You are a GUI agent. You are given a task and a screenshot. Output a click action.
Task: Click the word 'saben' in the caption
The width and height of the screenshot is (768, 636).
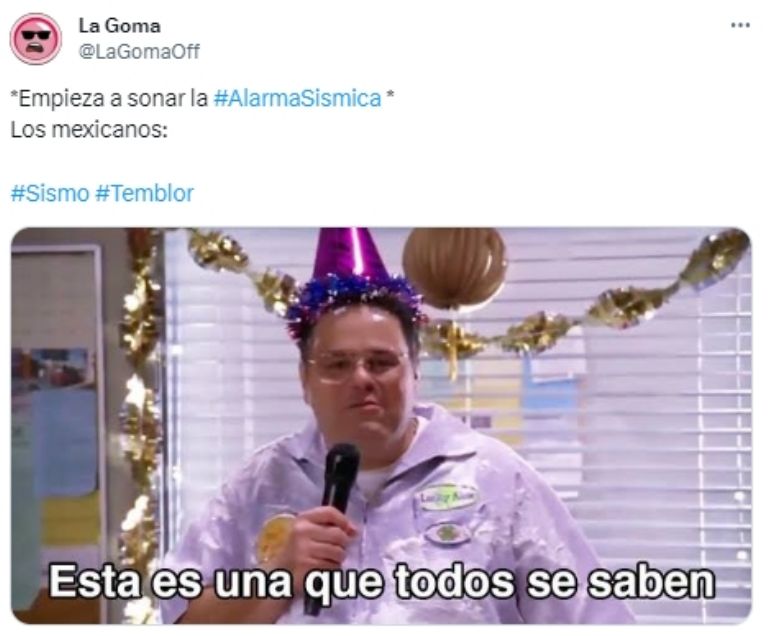pos(651,582)
